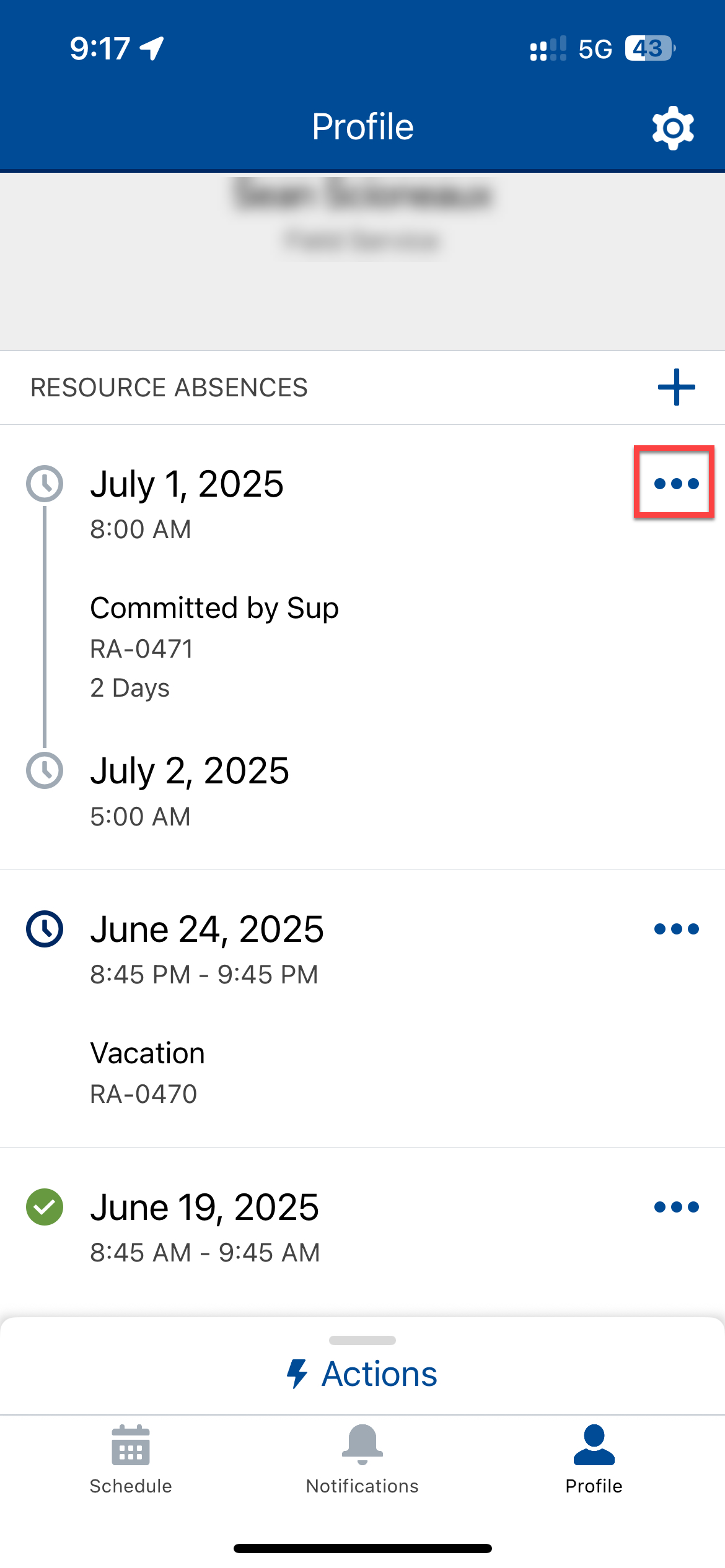Open more options for June 24 absence
Screen dimensions: 725x1568
point(676,929)
